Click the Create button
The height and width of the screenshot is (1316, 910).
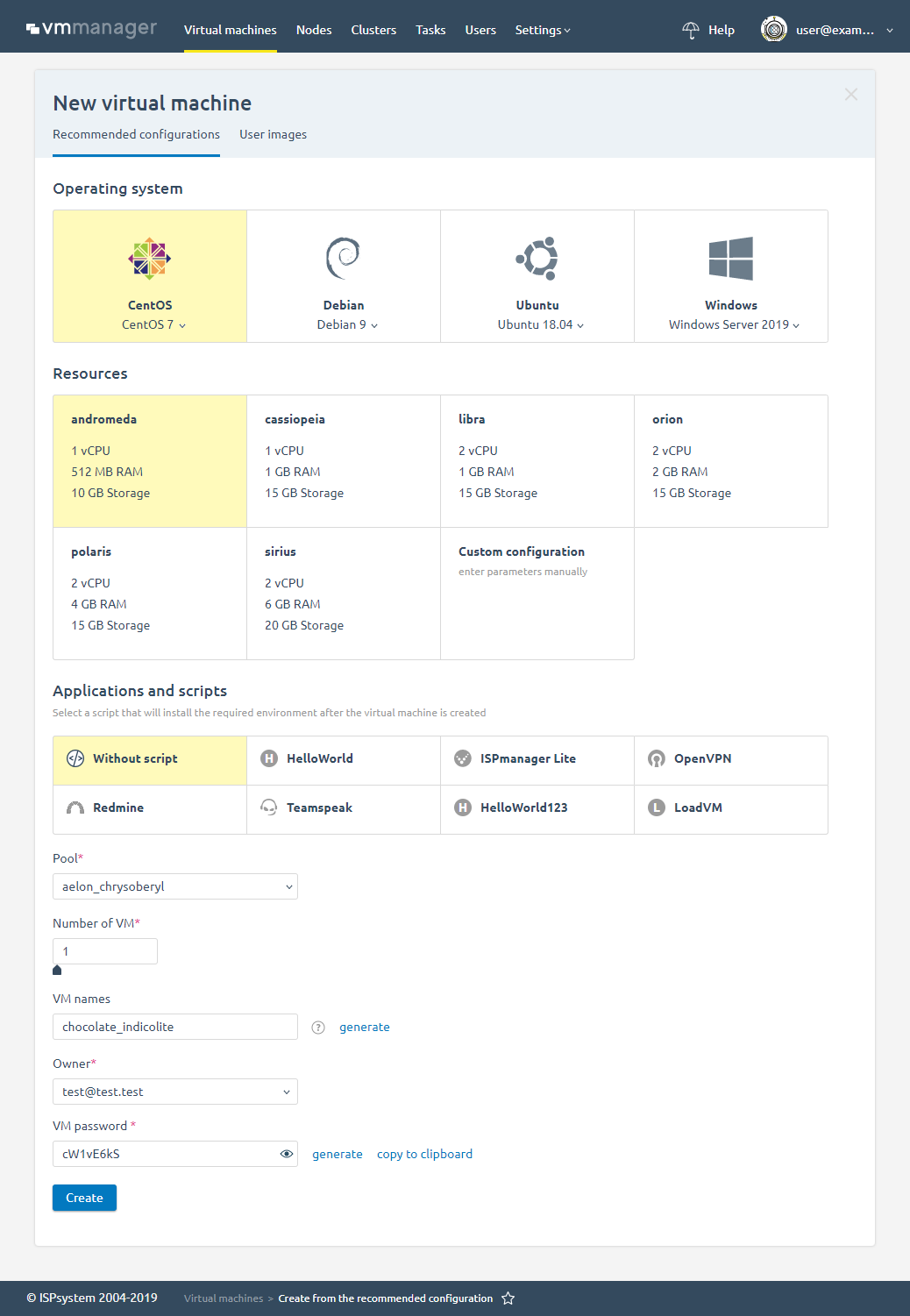click(x=84, y=1198)
